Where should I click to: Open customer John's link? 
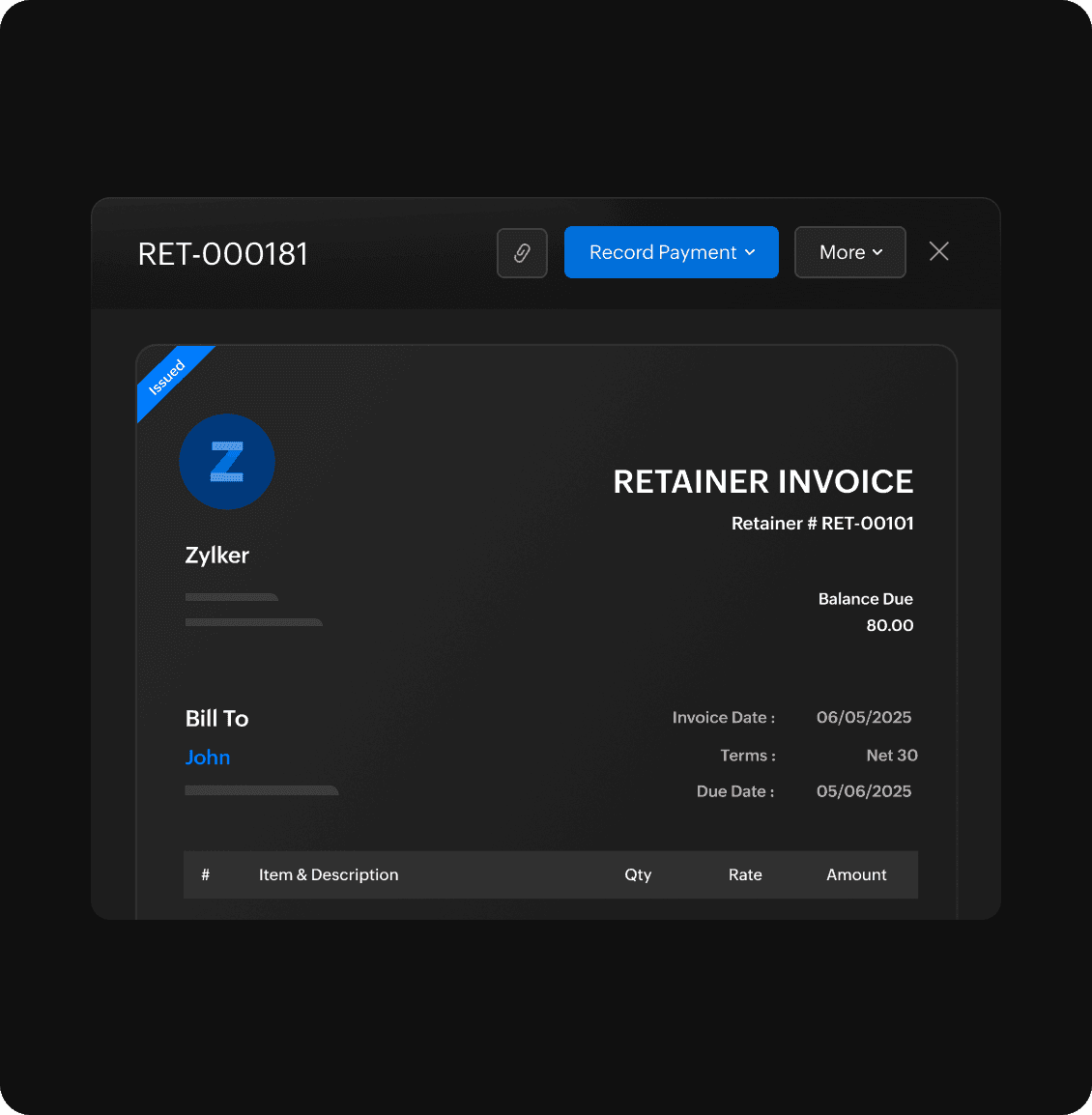point(208,758)
